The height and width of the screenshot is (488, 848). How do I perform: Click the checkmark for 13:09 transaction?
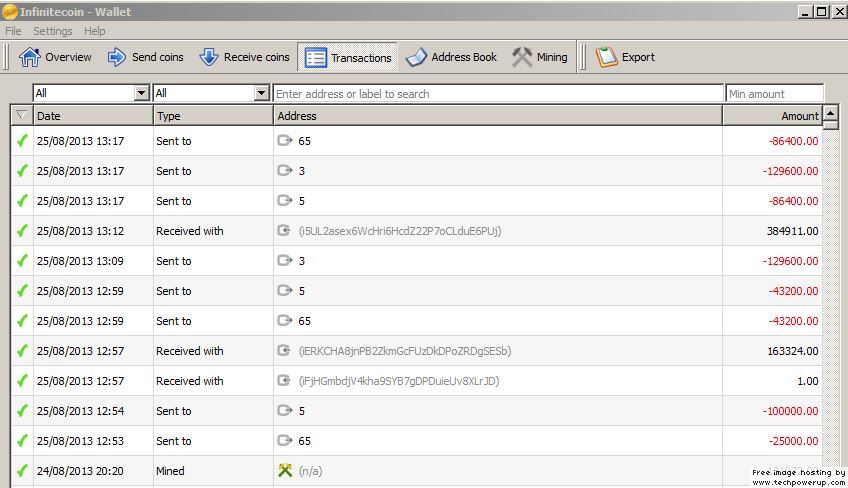[22, 261]
